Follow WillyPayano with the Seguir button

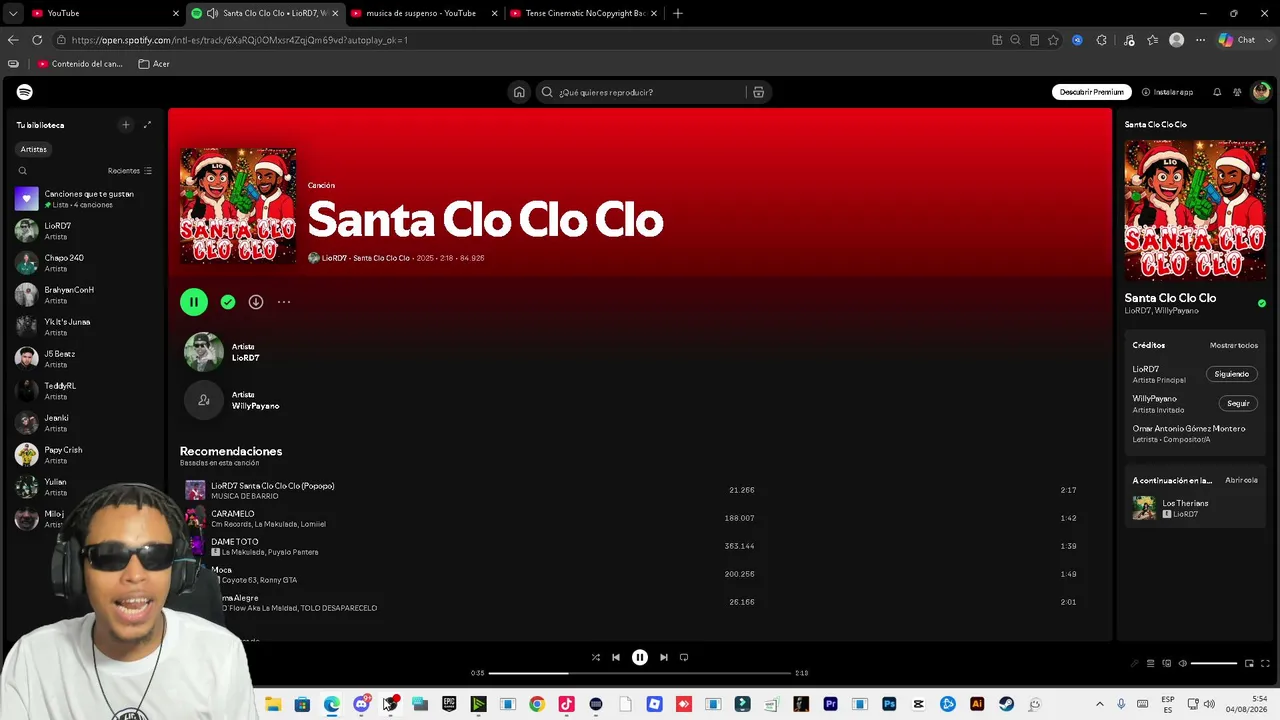[x=1238, y=403]
